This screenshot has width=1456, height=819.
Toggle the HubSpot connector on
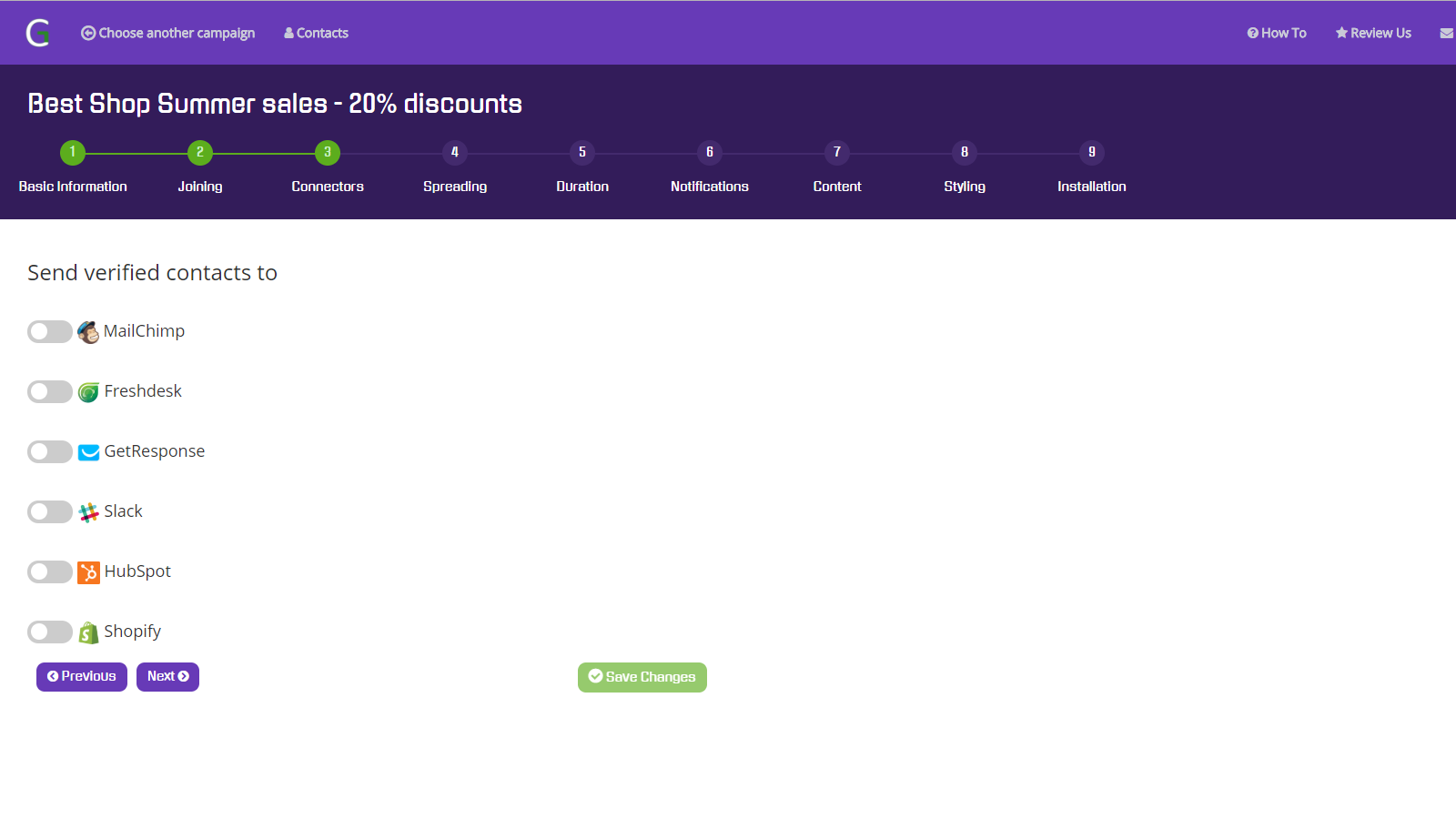[x=50, y=571]
